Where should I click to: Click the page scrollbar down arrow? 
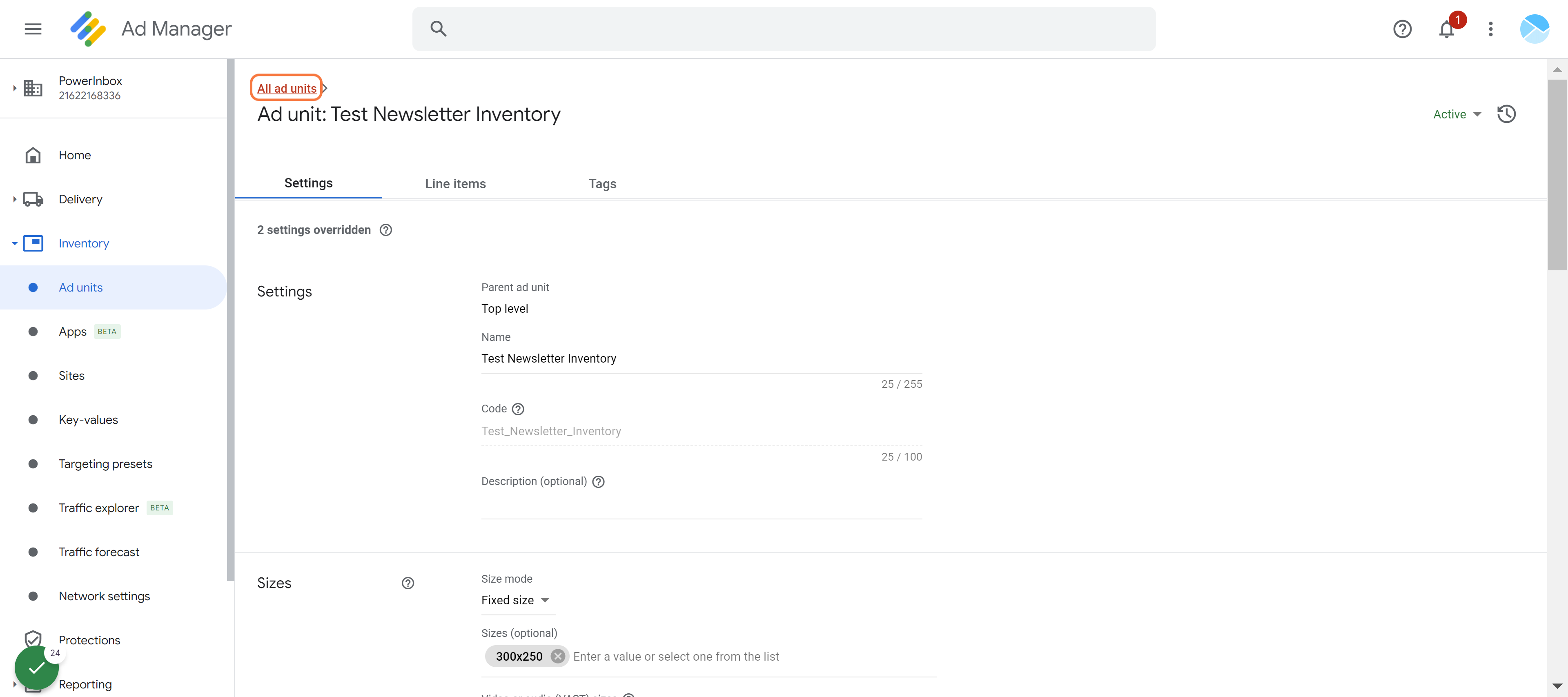coord(1557,686)
